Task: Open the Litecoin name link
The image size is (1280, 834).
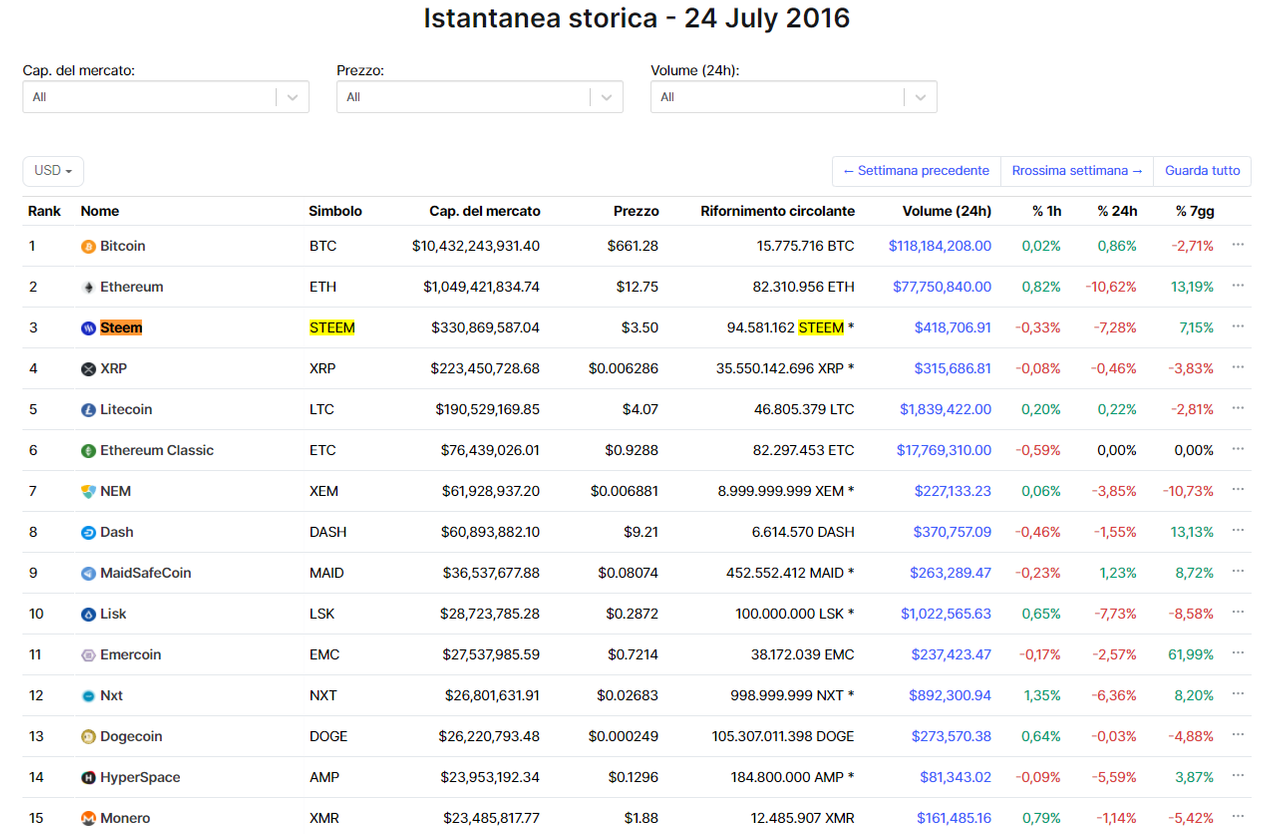Action: (126, 410)
